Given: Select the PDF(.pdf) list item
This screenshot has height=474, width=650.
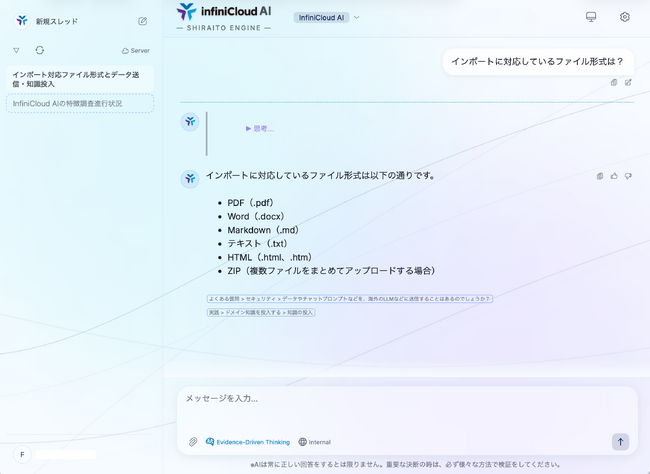Looking at the screenshot, I should (250, 203).
